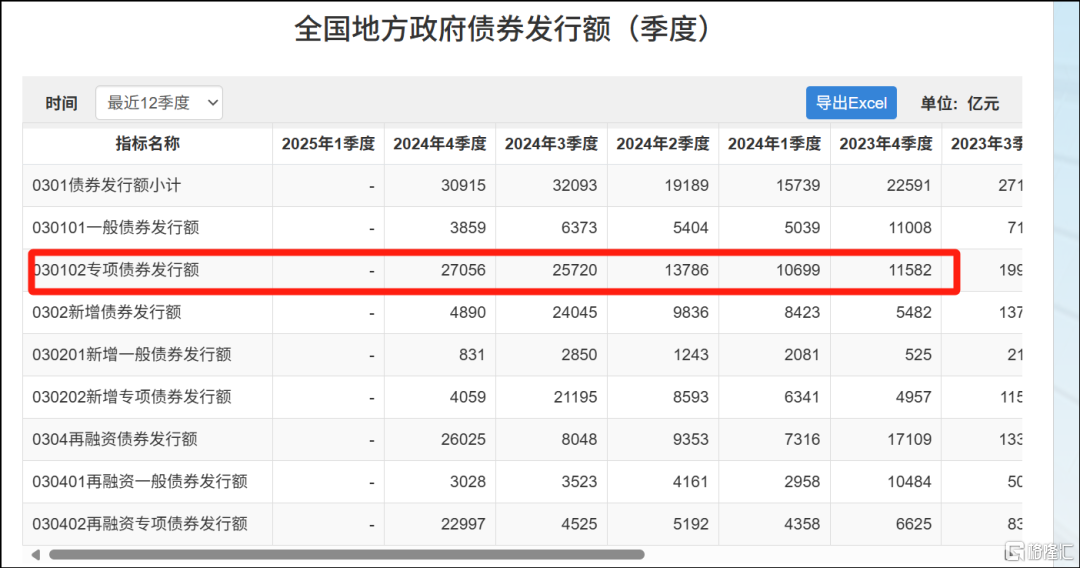Click the value 2850 in the table

coord(579,355)
